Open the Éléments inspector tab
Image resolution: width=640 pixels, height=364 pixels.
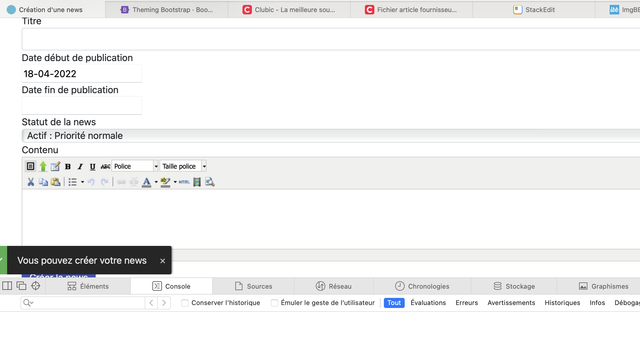point(88,286)
